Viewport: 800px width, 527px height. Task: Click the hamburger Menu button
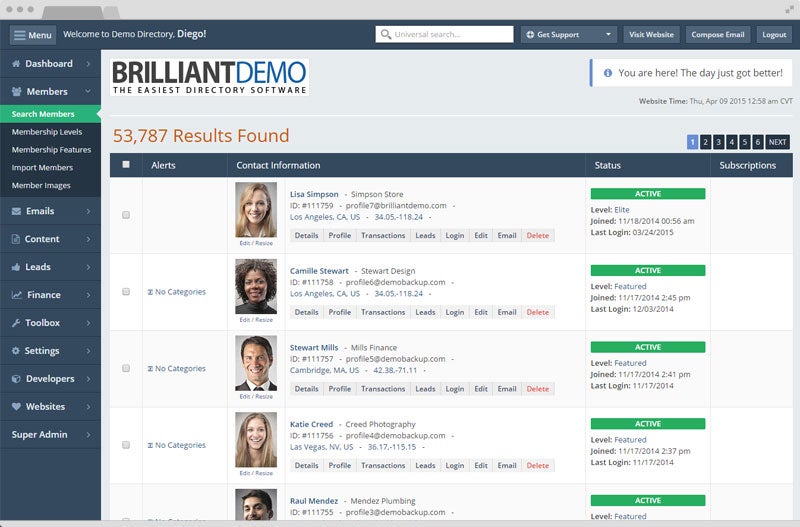pyautogui.click(x=33, y=35)
